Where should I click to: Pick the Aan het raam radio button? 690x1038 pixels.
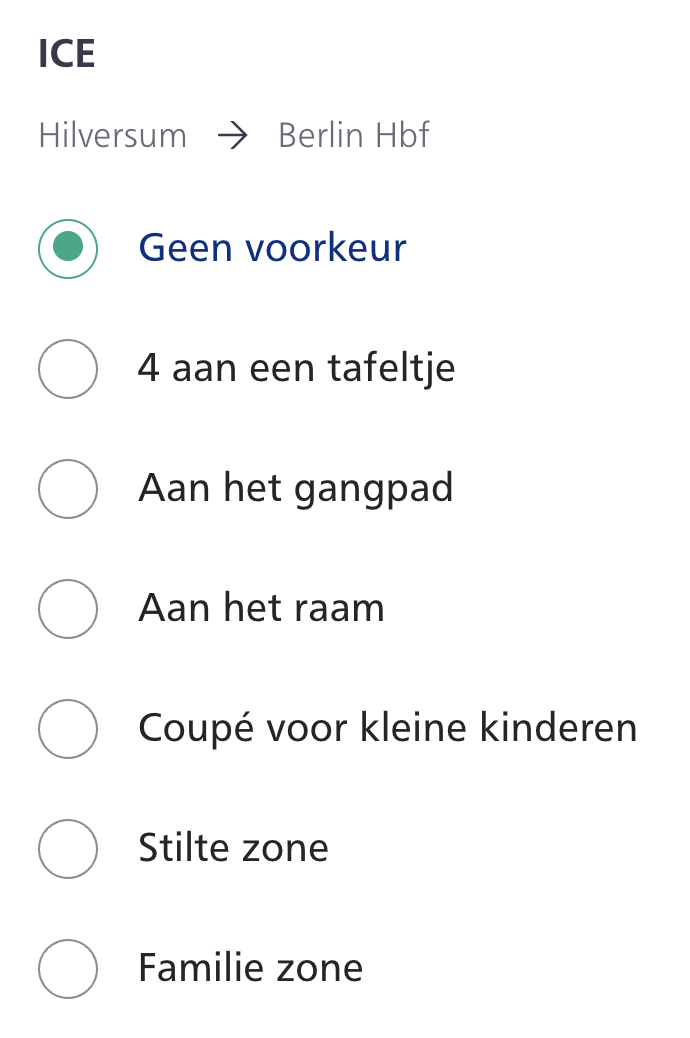(68, 608)
